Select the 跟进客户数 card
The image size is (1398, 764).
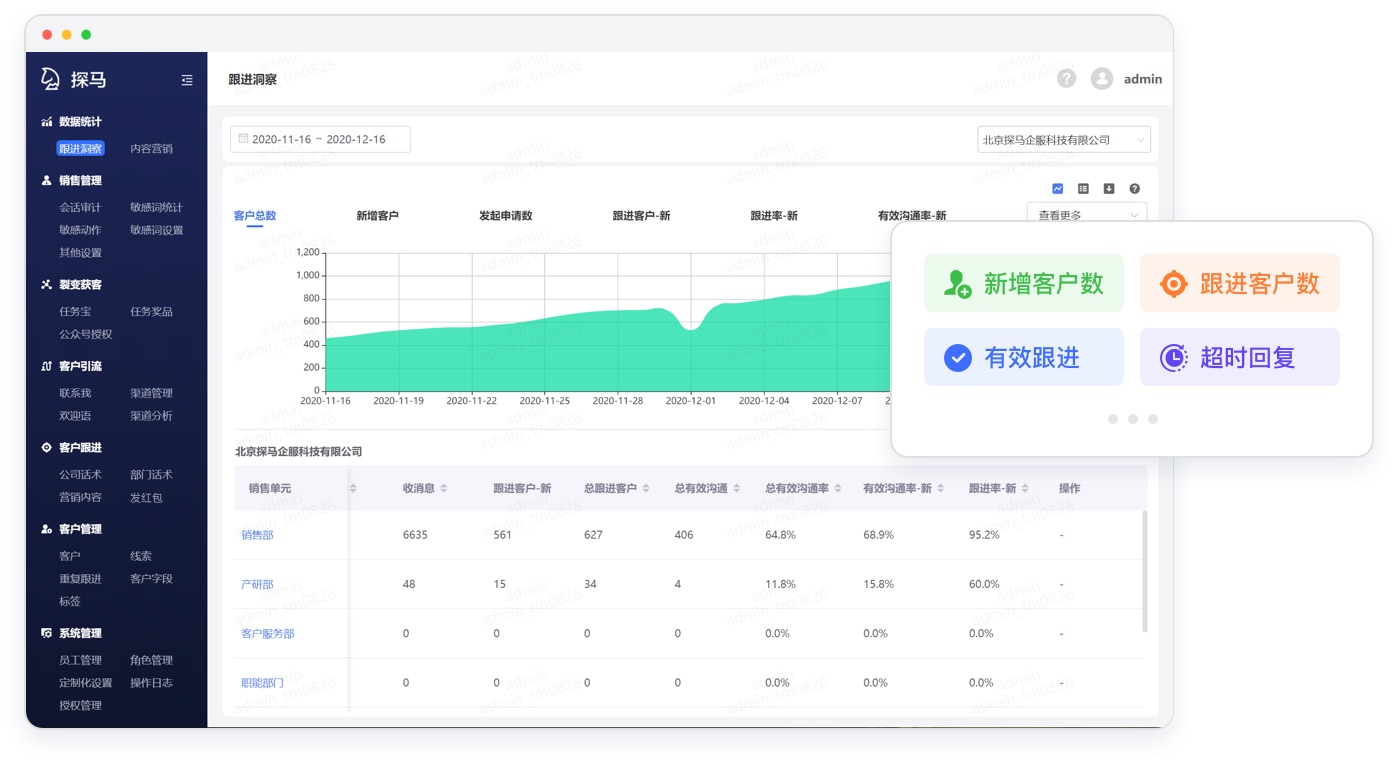[x=1240, y=283]
